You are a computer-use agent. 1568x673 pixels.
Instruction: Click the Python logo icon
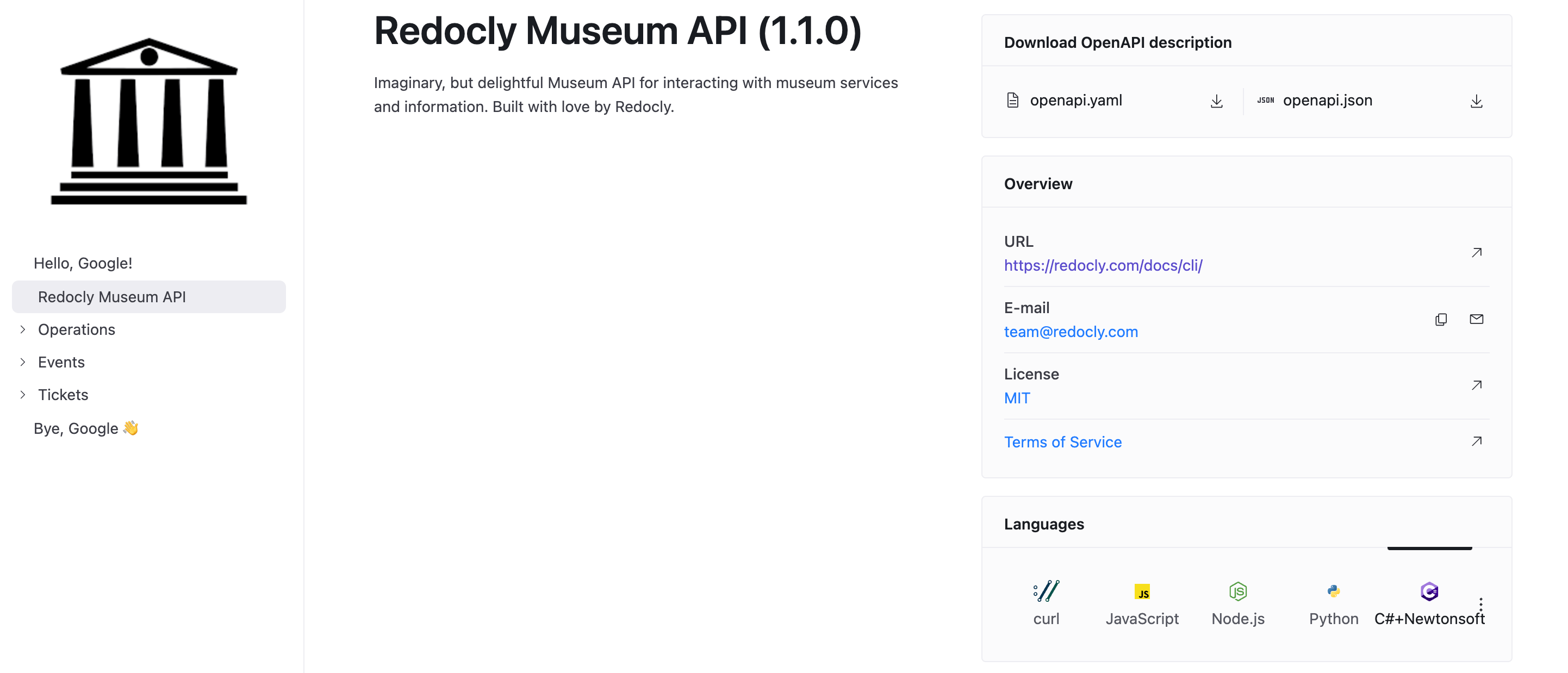point(1333,591)
